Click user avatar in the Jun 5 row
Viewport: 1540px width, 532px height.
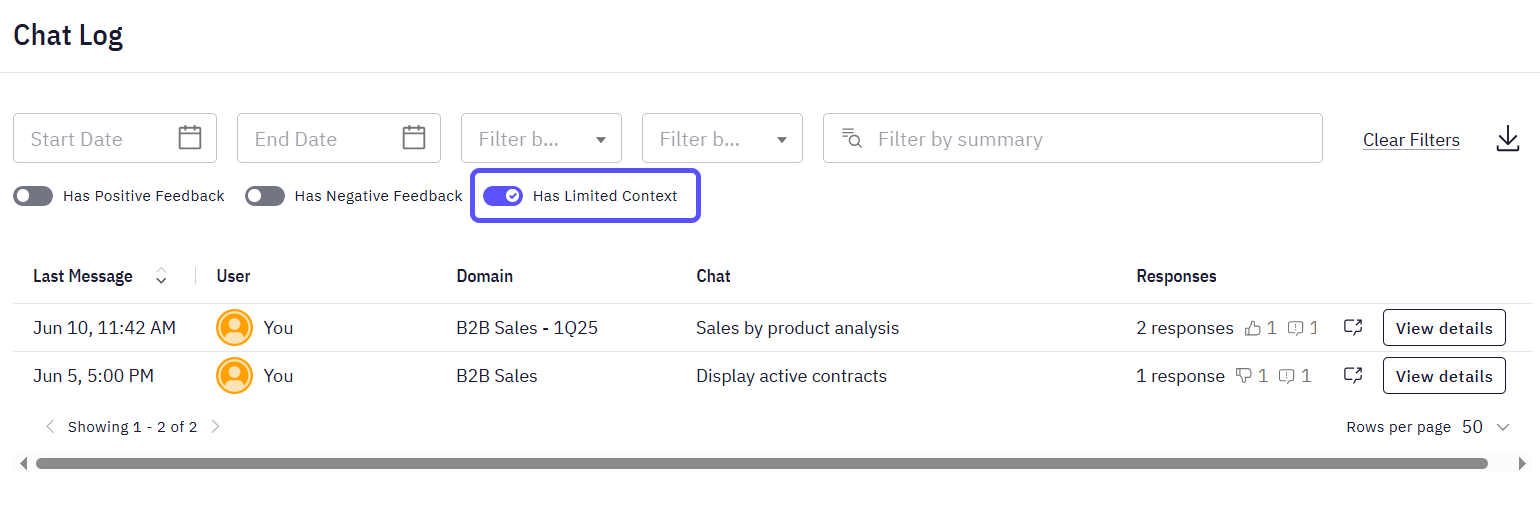(234, 375)
